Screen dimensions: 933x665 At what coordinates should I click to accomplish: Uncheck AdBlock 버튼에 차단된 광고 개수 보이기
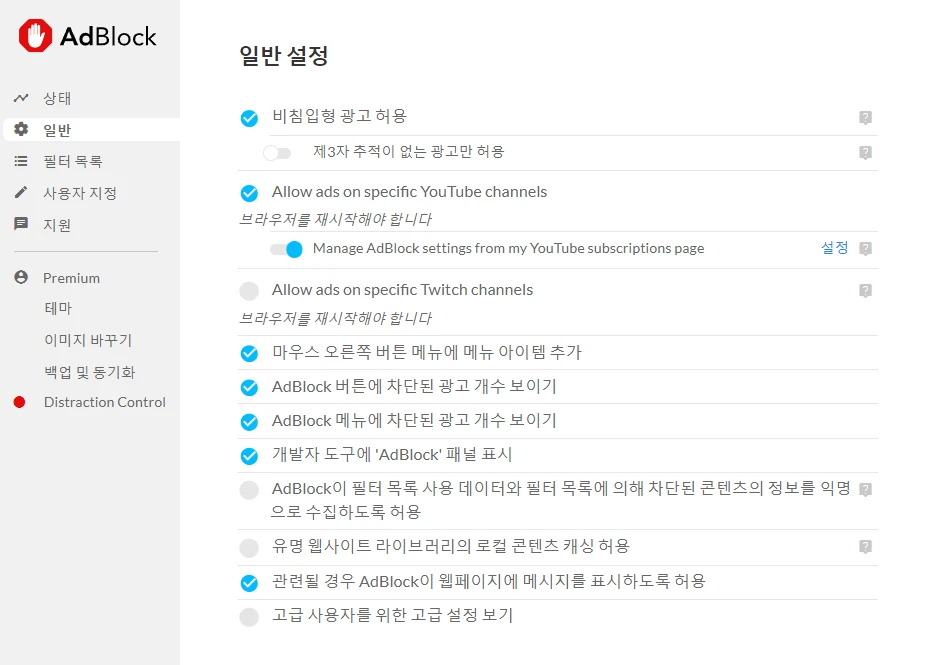(249, 387)
